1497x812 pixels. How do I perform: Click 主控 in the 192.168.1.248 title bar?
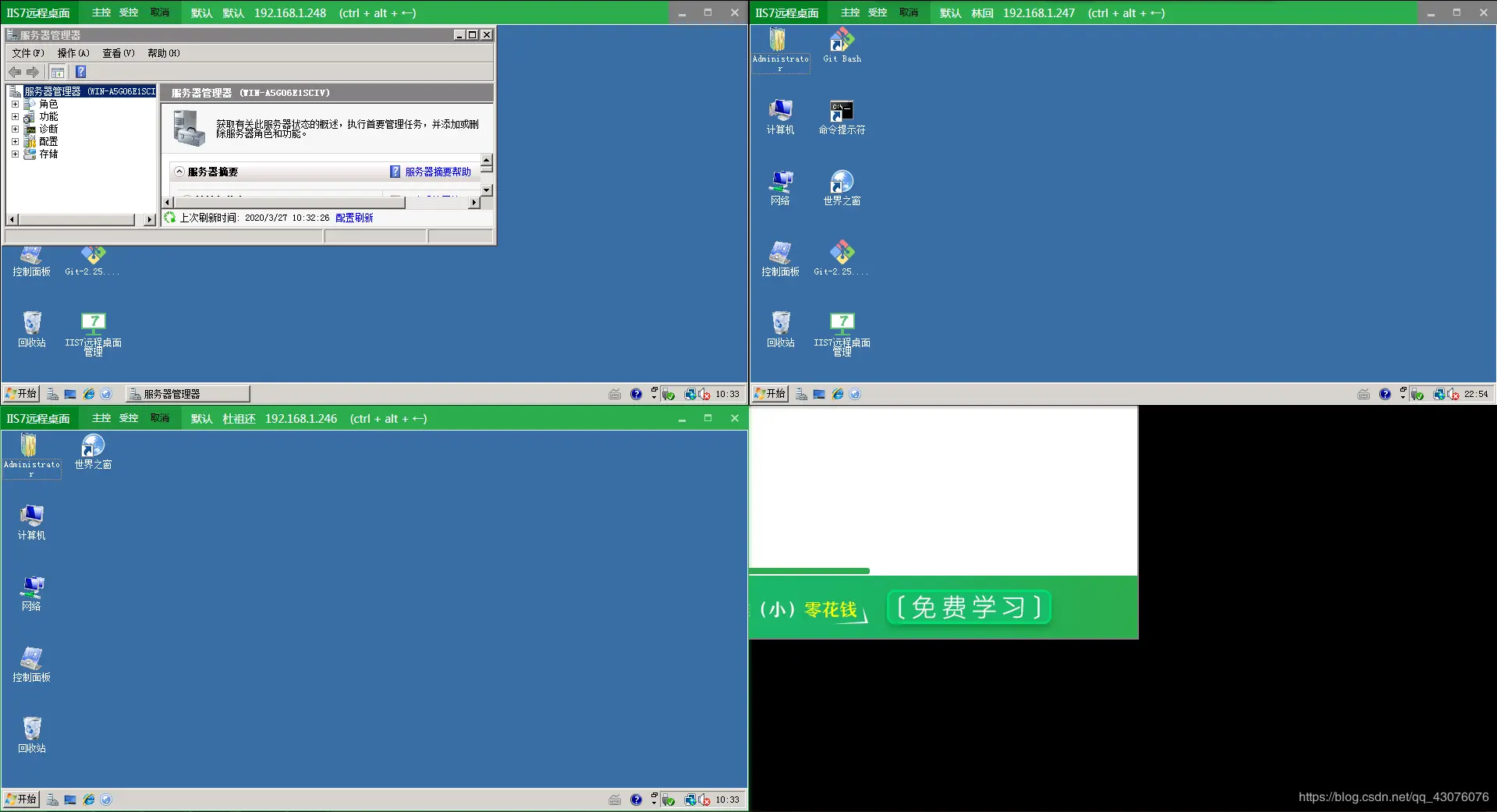pyautogui.click(x=101, y=12)
